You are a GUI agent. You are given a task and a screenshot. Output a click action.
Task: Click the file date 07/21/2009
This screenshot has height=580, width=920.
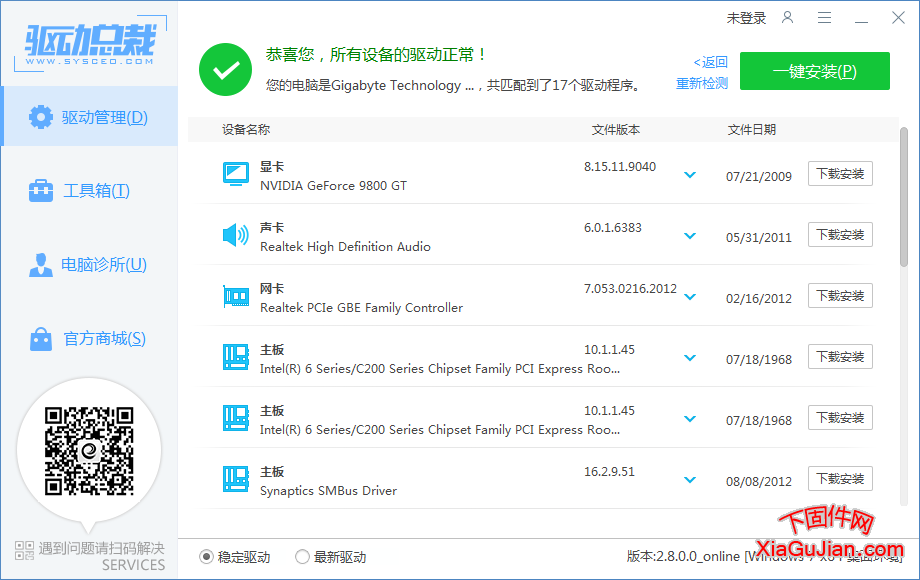coord(759,177)
